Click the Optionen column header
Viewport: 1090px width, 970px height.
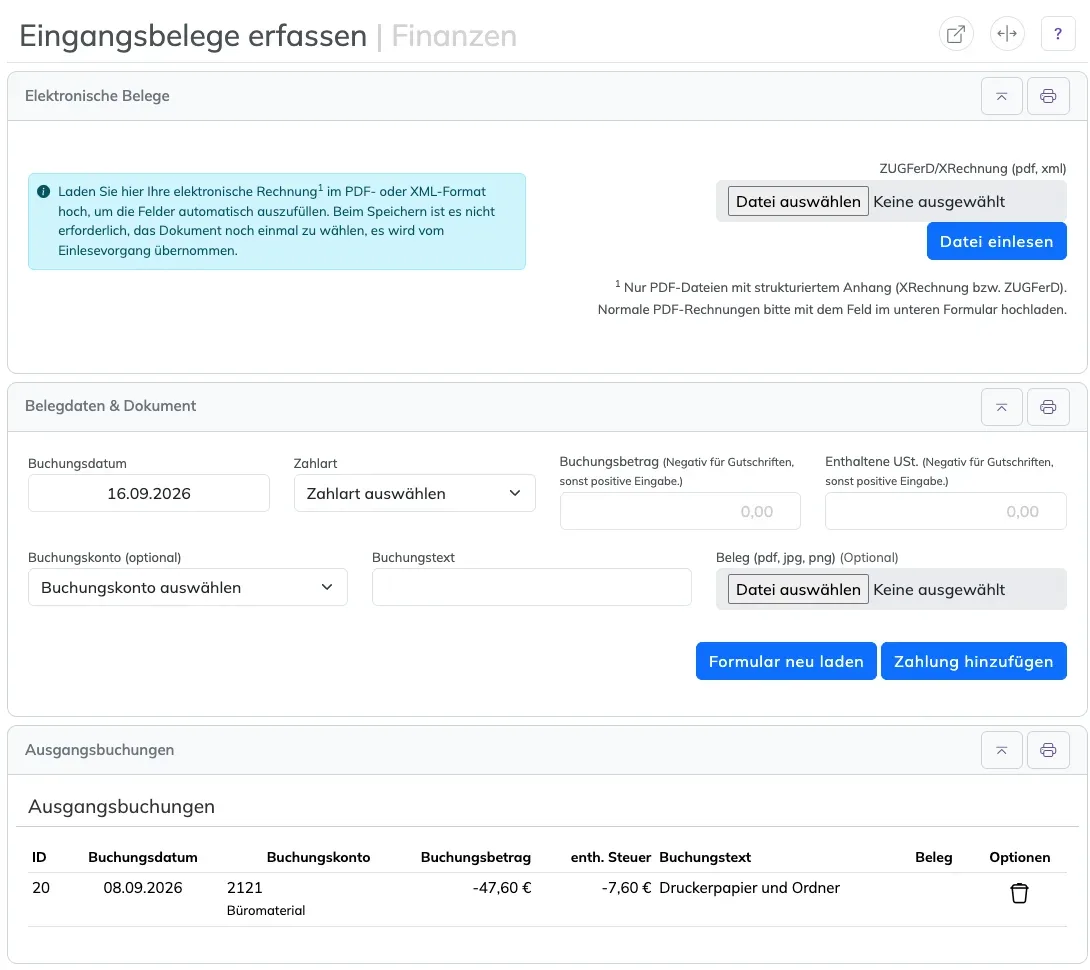pos(1019,857)
